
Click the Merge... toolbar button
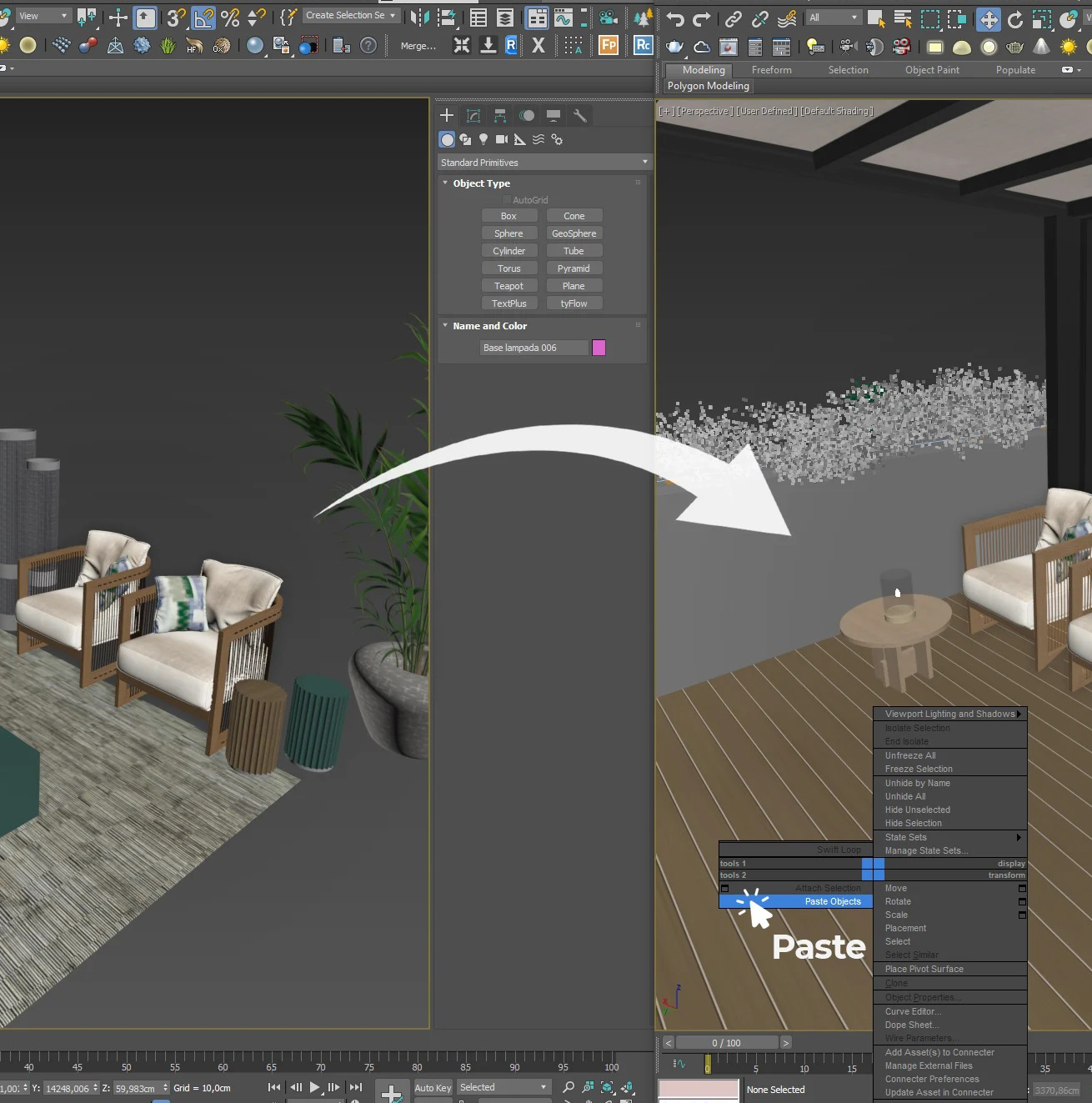pos(418,46)
